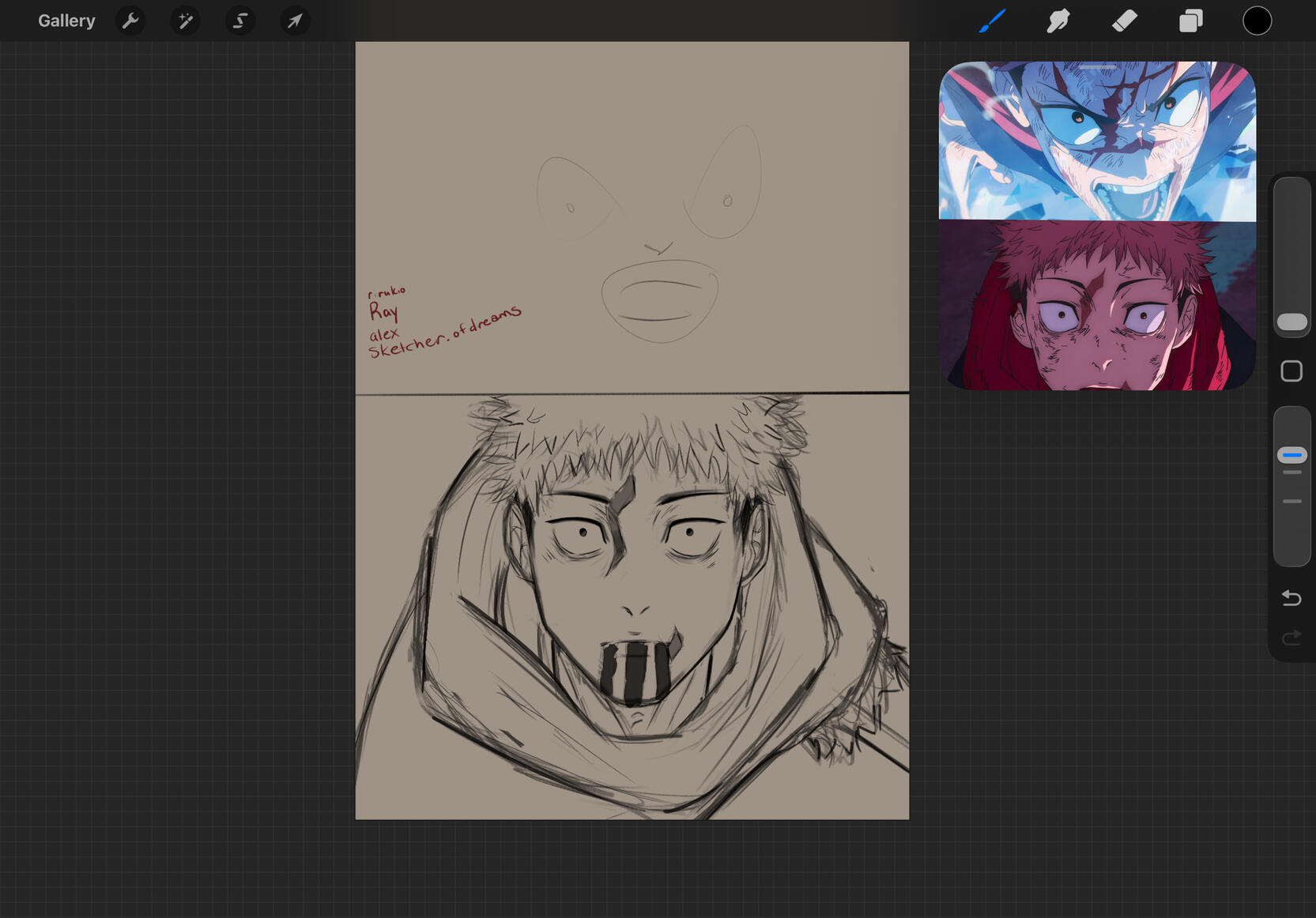This screenshot has width=1316, height=918.
Task: Tap the blue anime reference image
Action: (1097, 141)
